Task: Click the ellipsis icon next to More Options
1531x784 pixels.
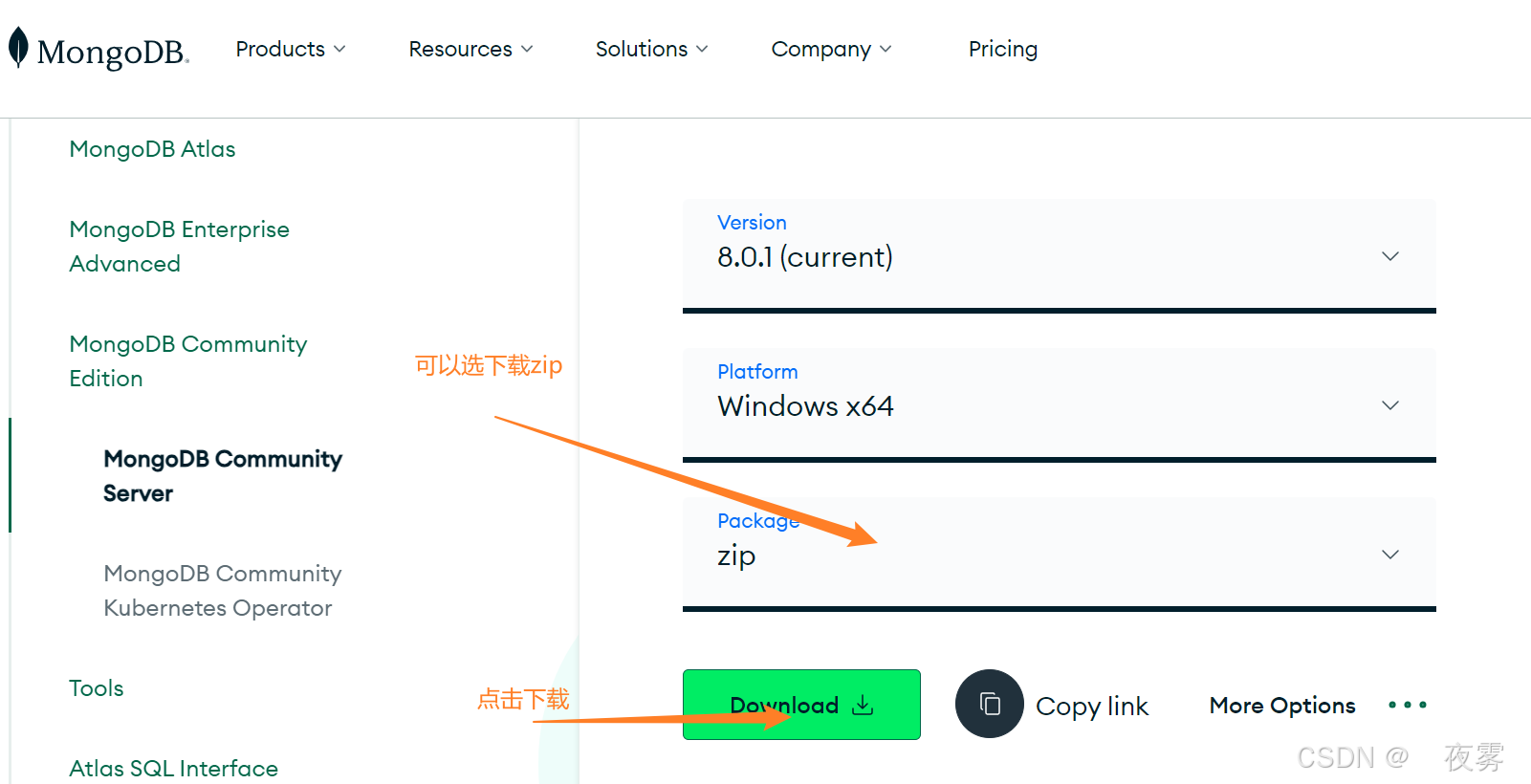Action: 1406,705
